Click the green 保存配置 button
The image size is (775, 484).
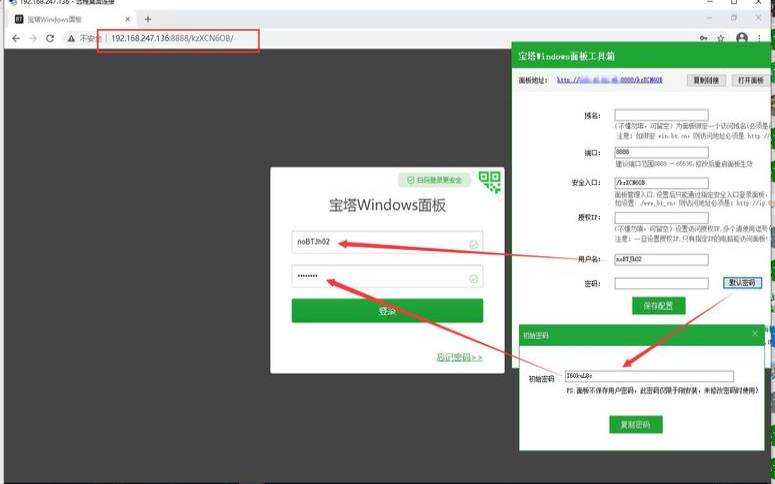point(658,306)
